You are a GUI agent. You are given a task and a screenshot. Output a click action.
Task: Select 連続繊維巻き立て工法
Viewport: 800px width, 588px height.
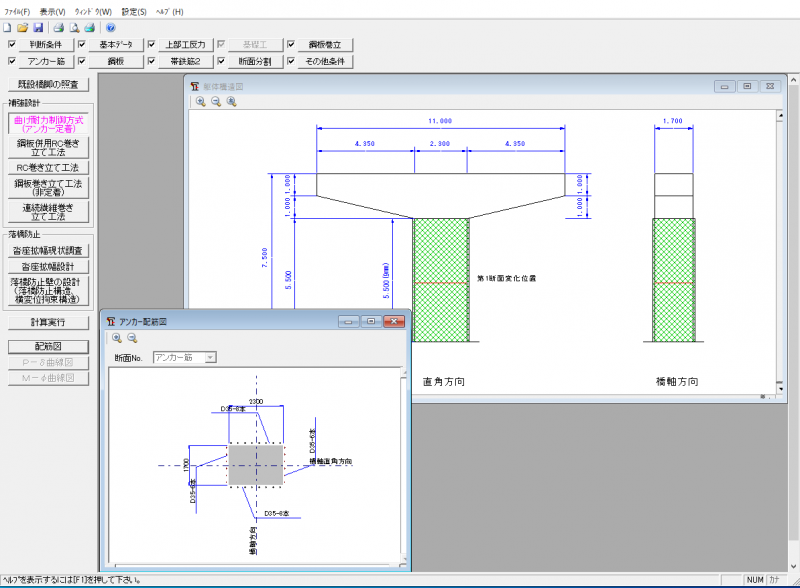click(x=48, y=211)
